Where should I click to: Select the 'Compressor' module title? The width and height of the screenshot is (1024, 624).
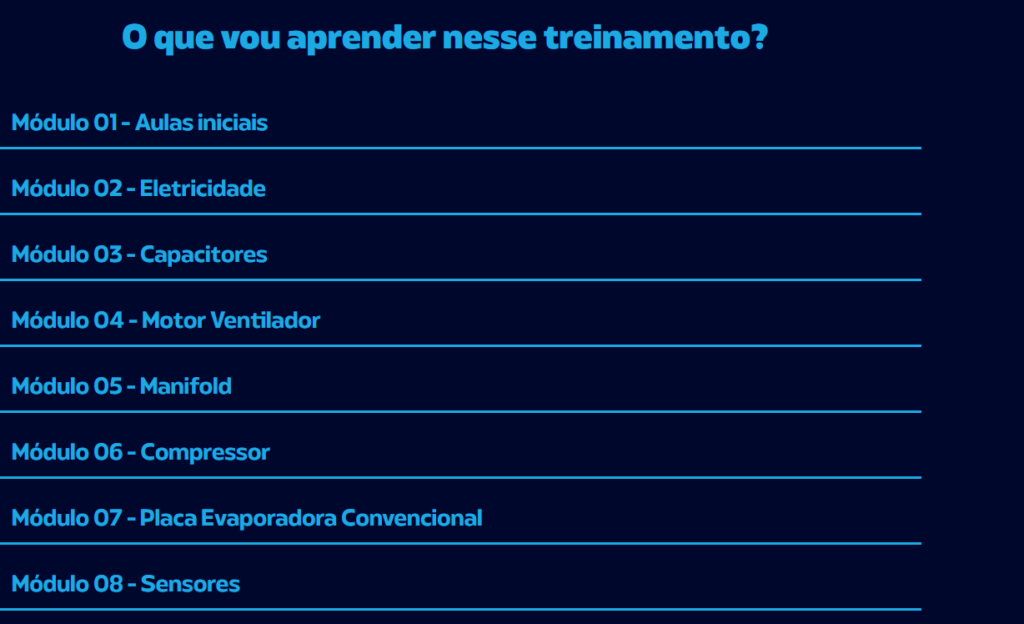click(x=205, y=453)
